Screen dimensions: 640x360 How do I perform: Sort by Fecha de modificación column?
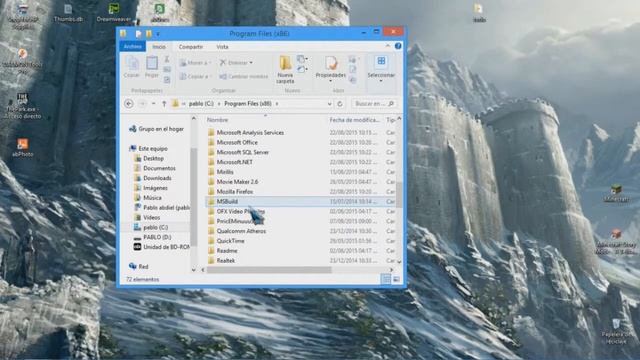pos(355,120)
